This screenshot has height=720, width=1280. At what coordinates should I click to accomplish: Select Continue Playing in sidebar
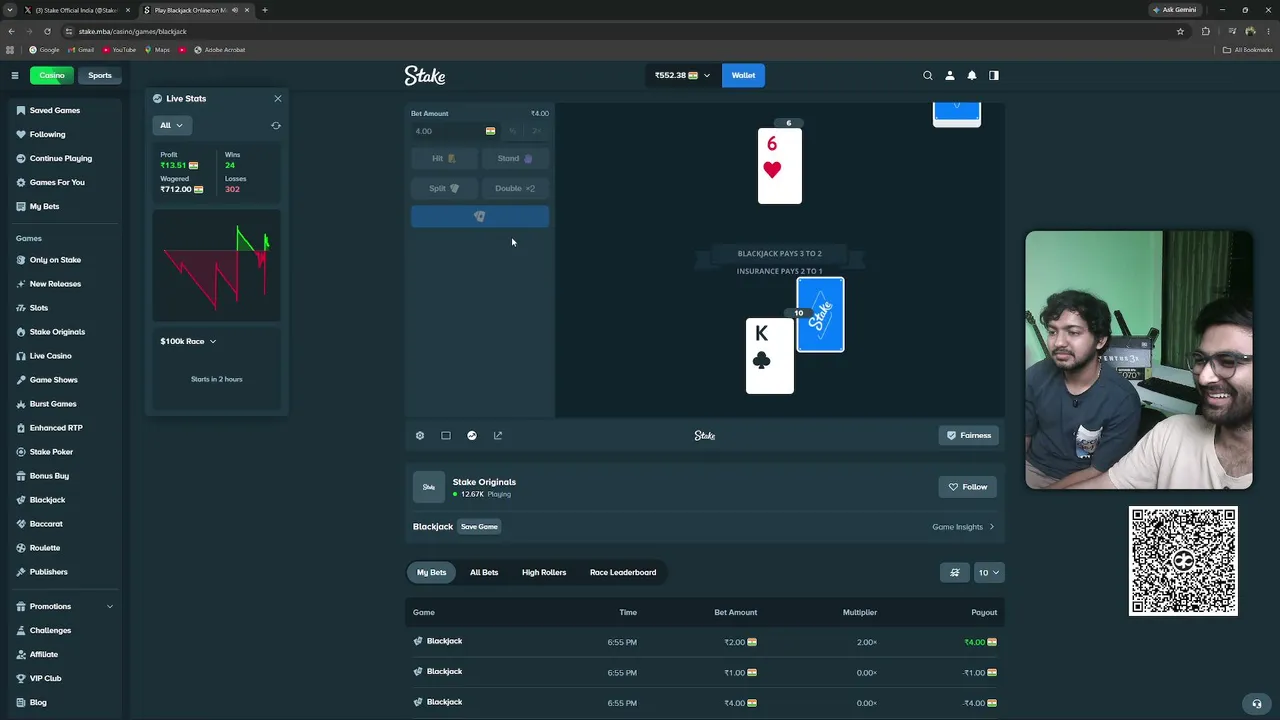[62, 158]
